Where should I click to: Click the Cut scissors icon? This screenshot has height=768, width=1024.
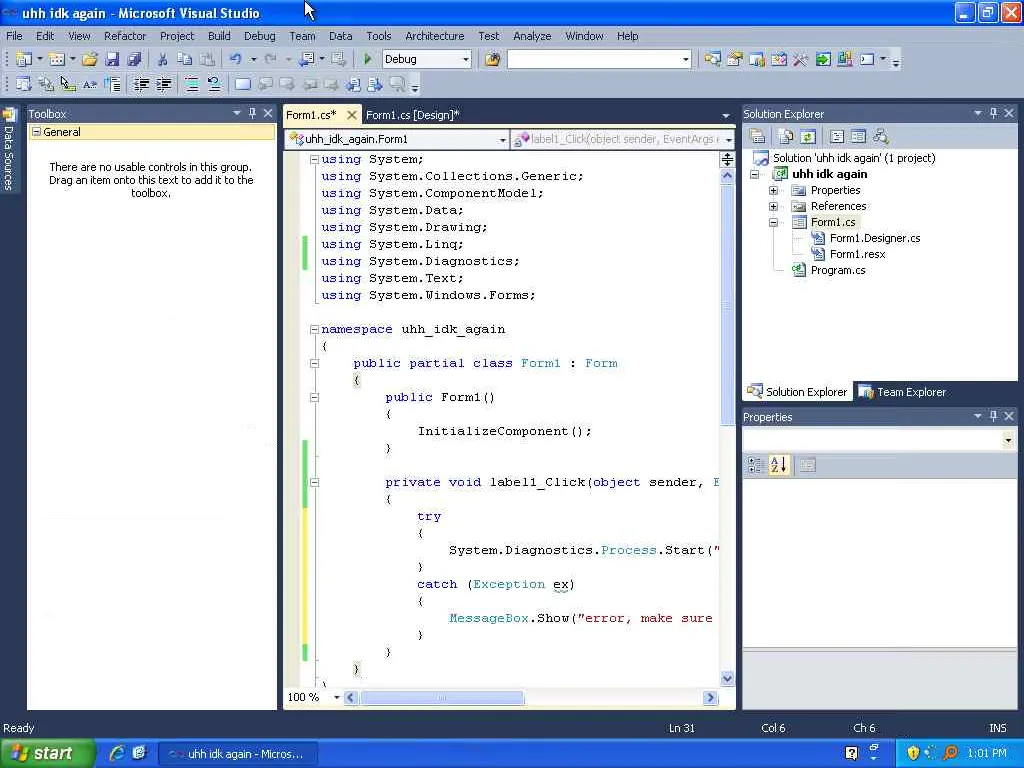[162, 60]
